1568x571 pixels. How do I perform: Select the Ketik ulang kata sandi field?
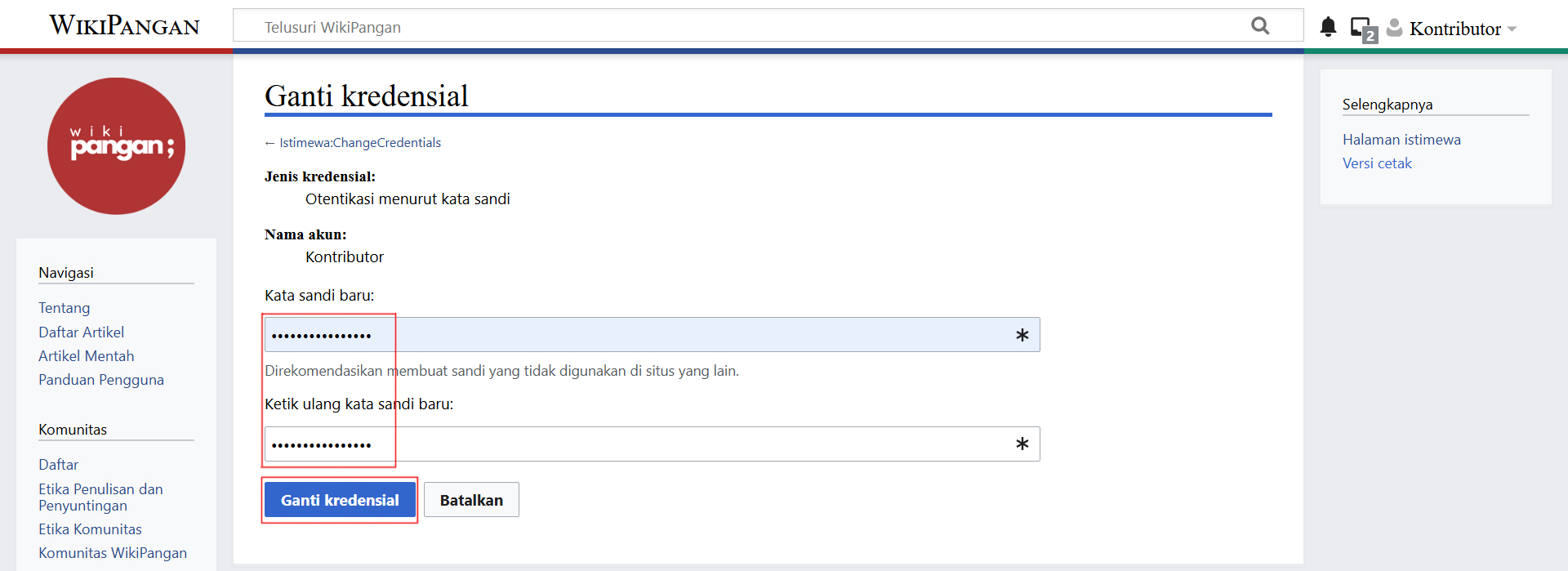pyautogui.click(x=637, y=444)
